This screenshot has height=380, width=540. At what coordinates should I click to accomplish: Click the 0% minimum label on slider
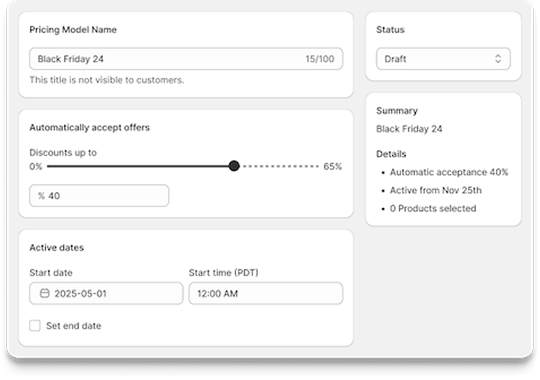(36, 166)
